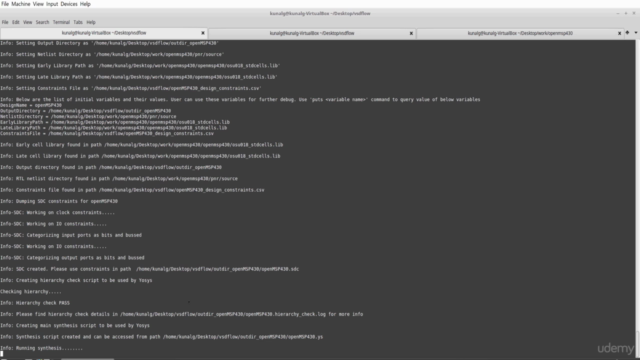Click 'Creating hierarchy check script' line

point(76,280)
